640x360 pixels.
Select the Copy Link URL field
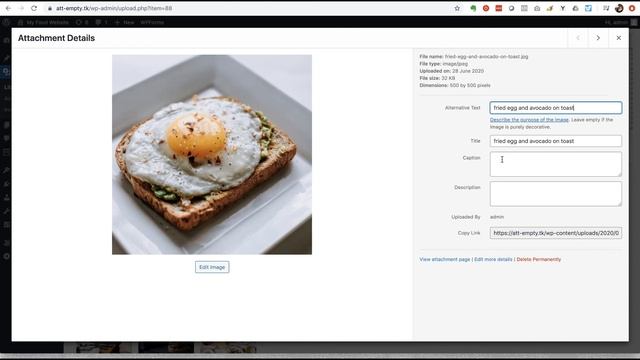click(556, 233)
